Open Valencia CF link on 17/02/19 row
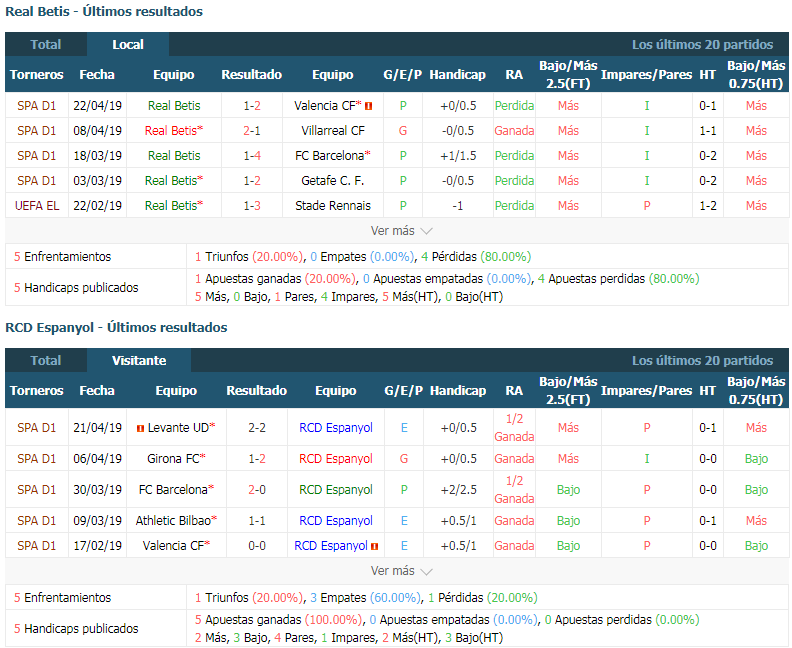The width and height of the screenshot is (792, 648). click(173, 546)
